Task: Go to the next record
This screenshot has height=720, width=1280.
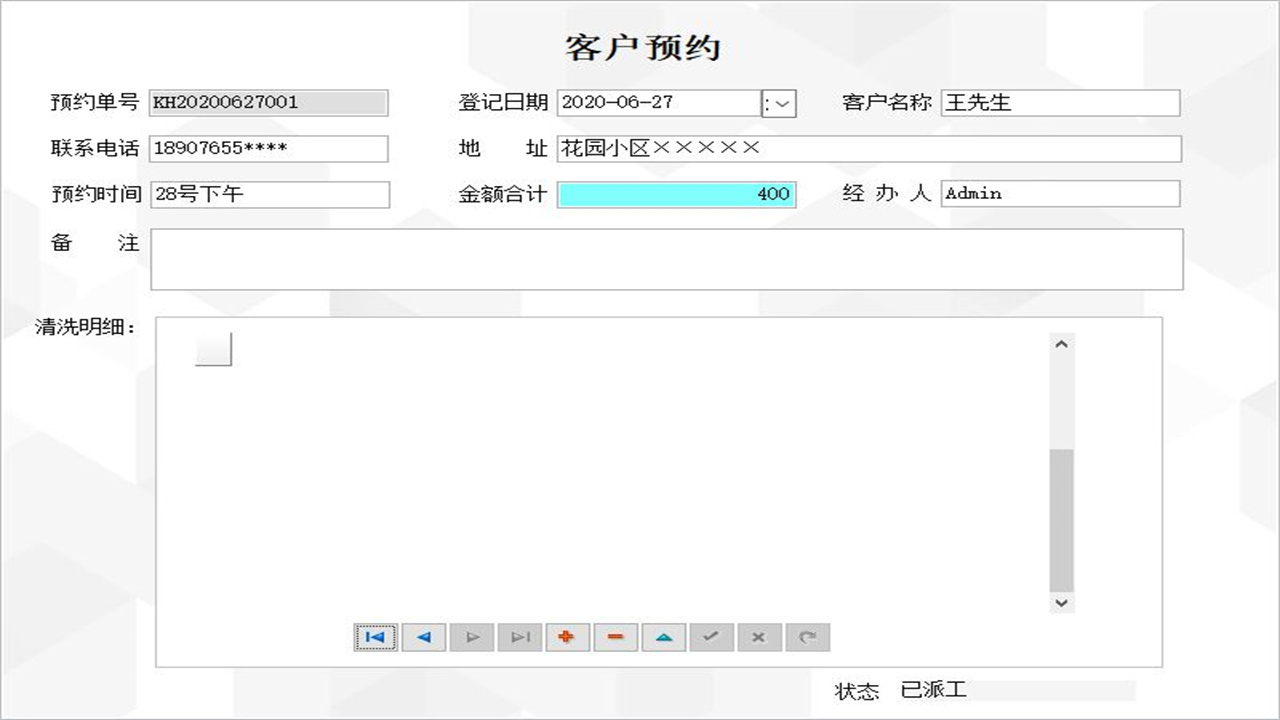Action: pos(472,637)
